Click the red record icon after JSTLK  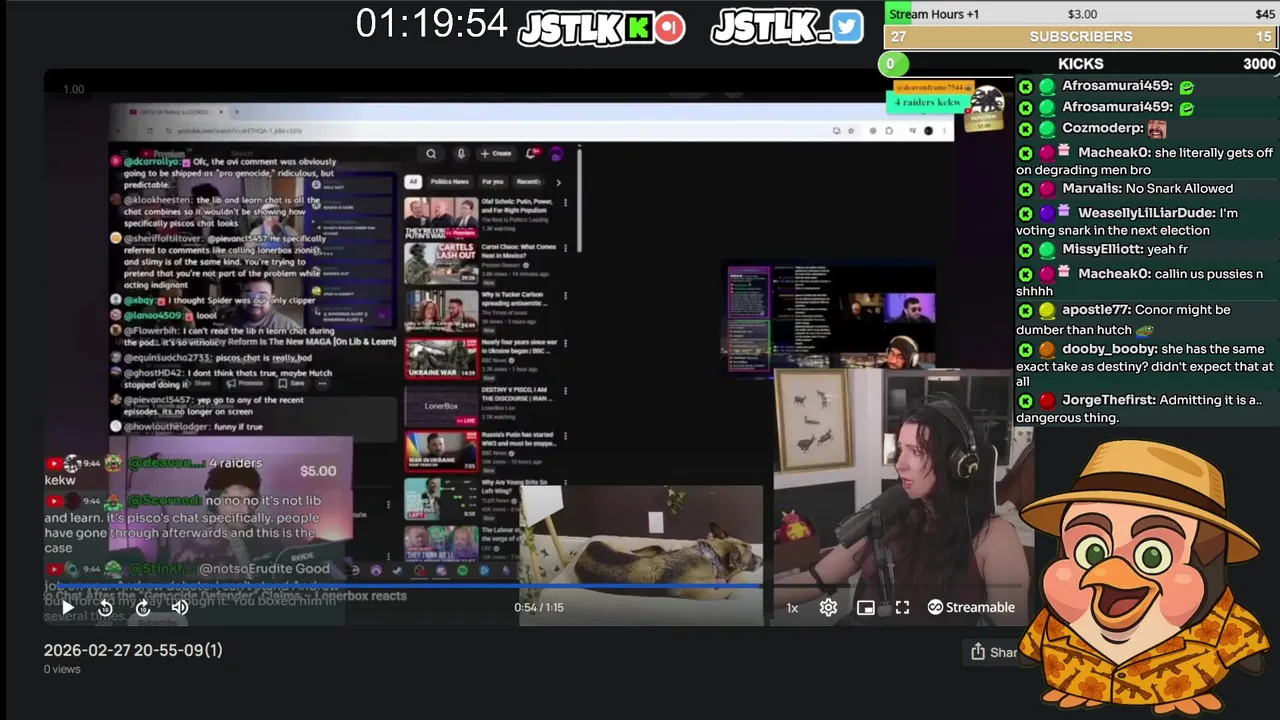670,27
